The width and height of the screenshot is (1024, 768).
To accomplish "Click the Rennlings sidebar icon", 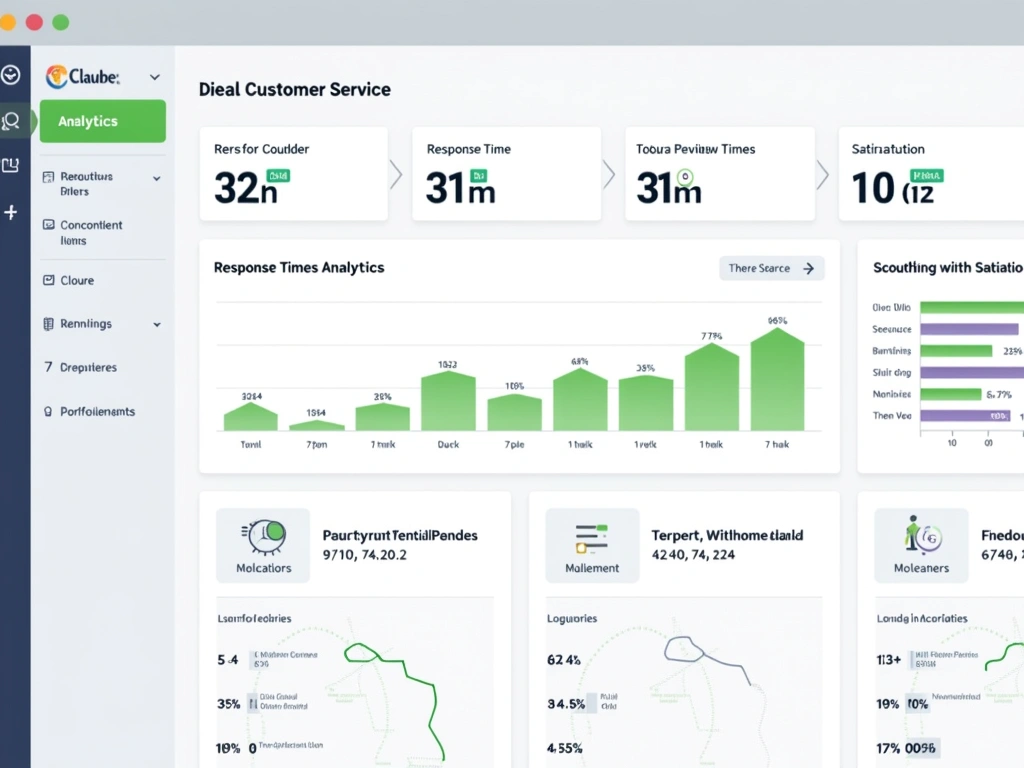I will pos(50,323).
